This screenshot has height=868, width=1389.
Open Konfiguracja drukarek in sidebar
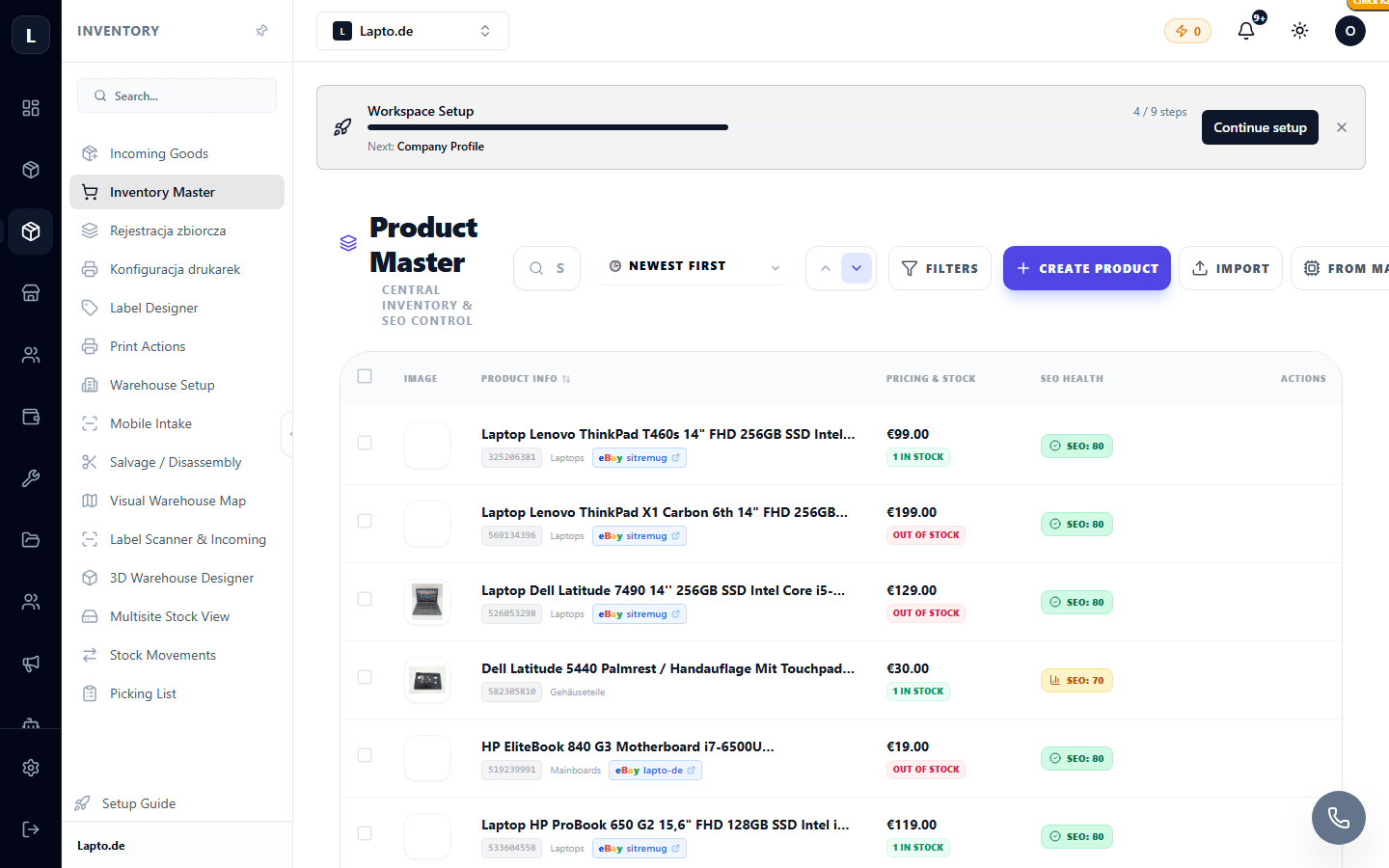tap(177, 269)
